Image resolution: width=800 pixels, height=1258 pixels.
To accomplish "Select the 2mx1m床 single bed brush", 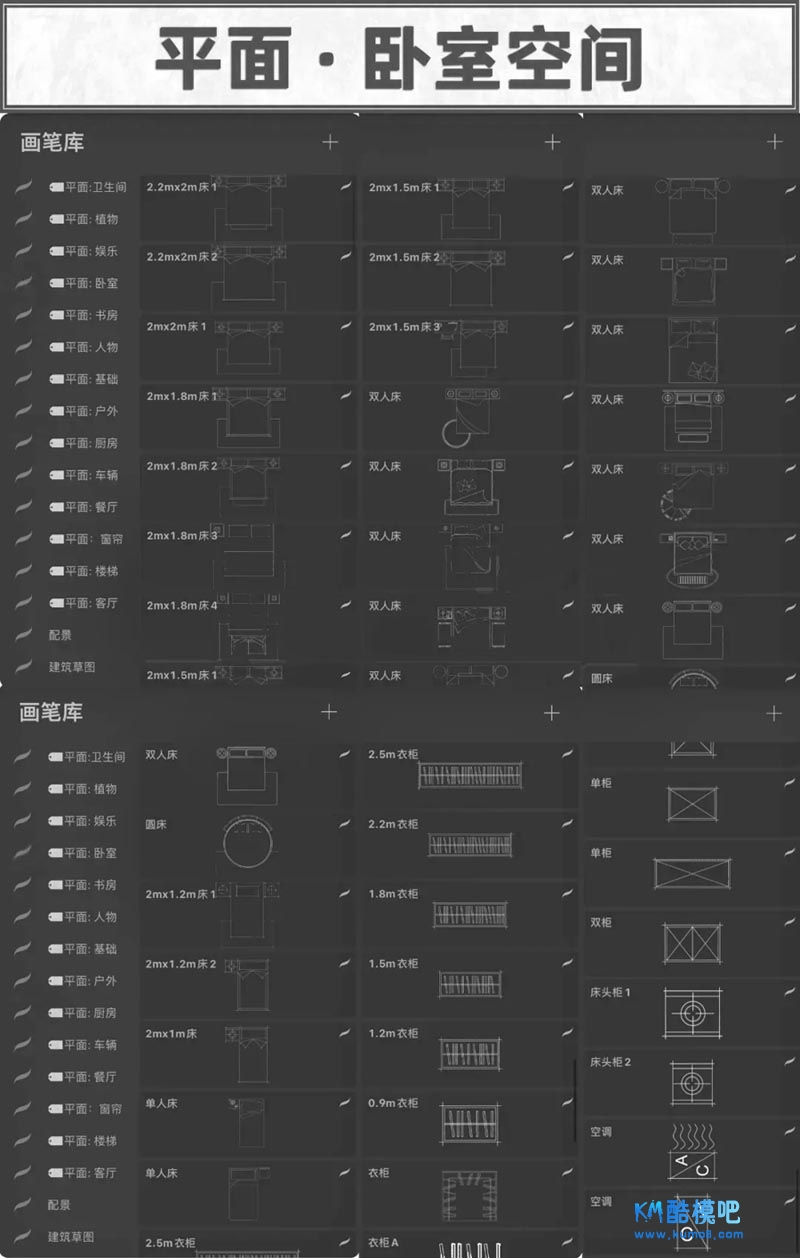I will [x=245, y=1053].
